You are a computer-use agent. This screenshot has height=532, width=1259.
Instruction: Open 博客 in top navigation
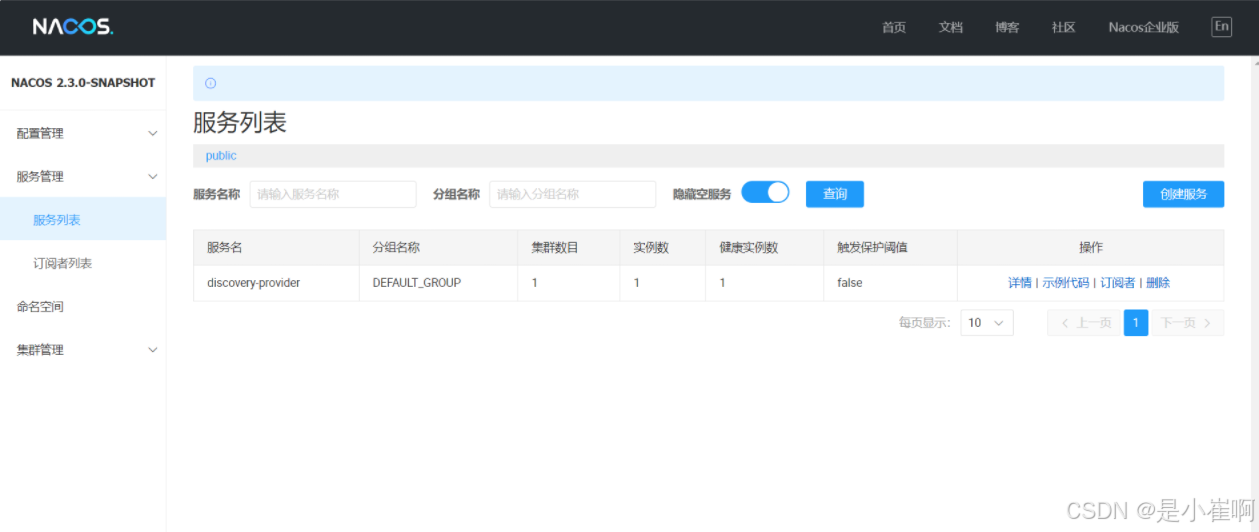pos(1007,28)
